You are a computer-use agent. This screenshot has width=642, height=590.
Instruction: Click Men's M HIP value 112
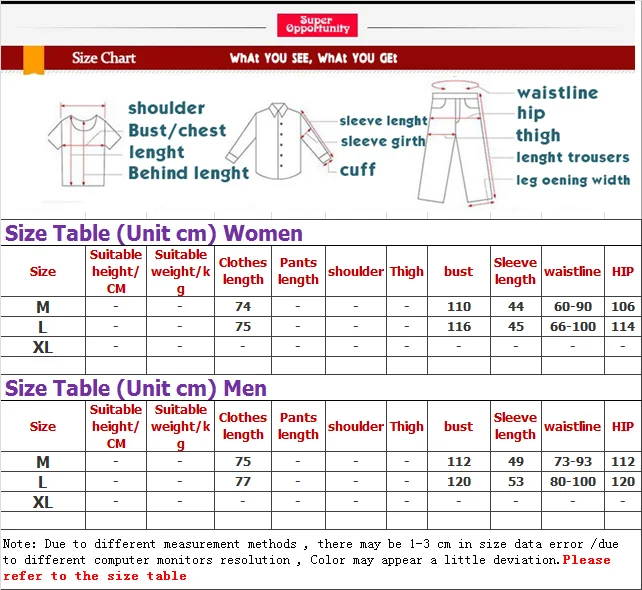click(623, 462)
